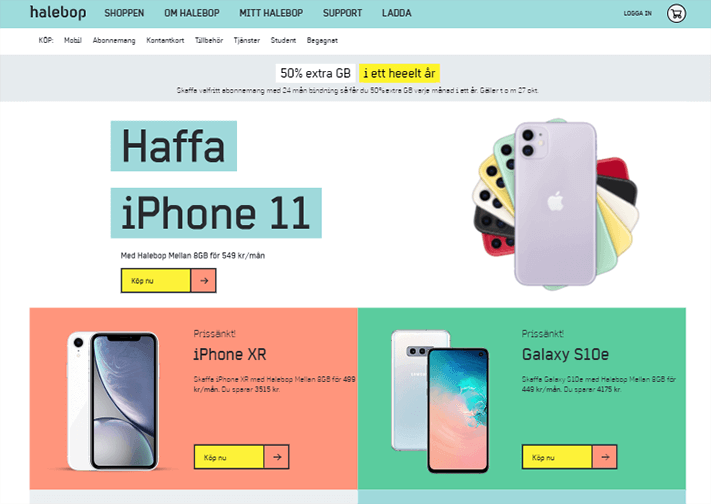Click arrow icon beside Galaxy S10e Köp nu
The height and width of the screenshot is (504, 711).
(604, 457)
